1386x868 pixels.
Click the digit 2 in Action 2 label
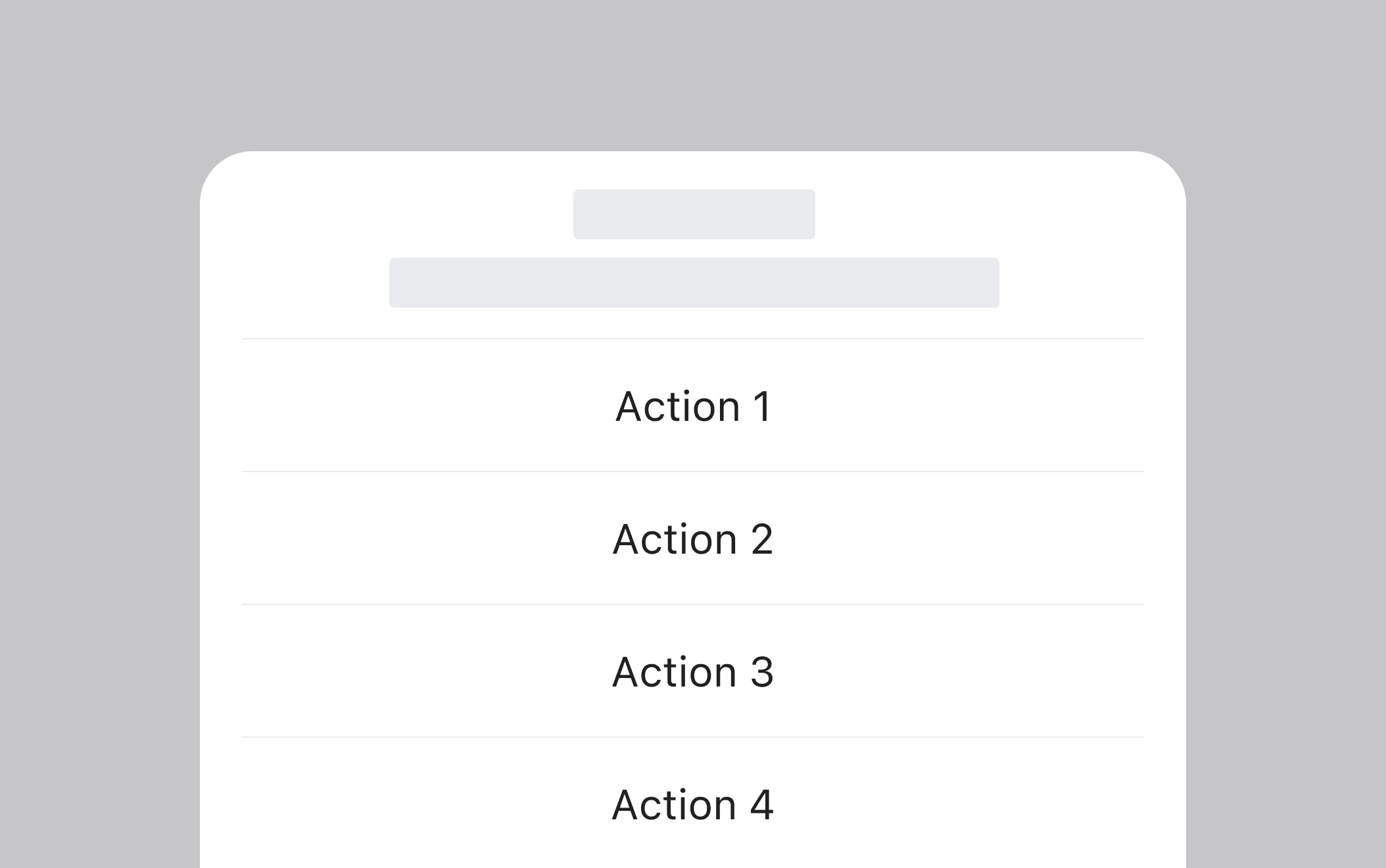click(x=761, y=539)
